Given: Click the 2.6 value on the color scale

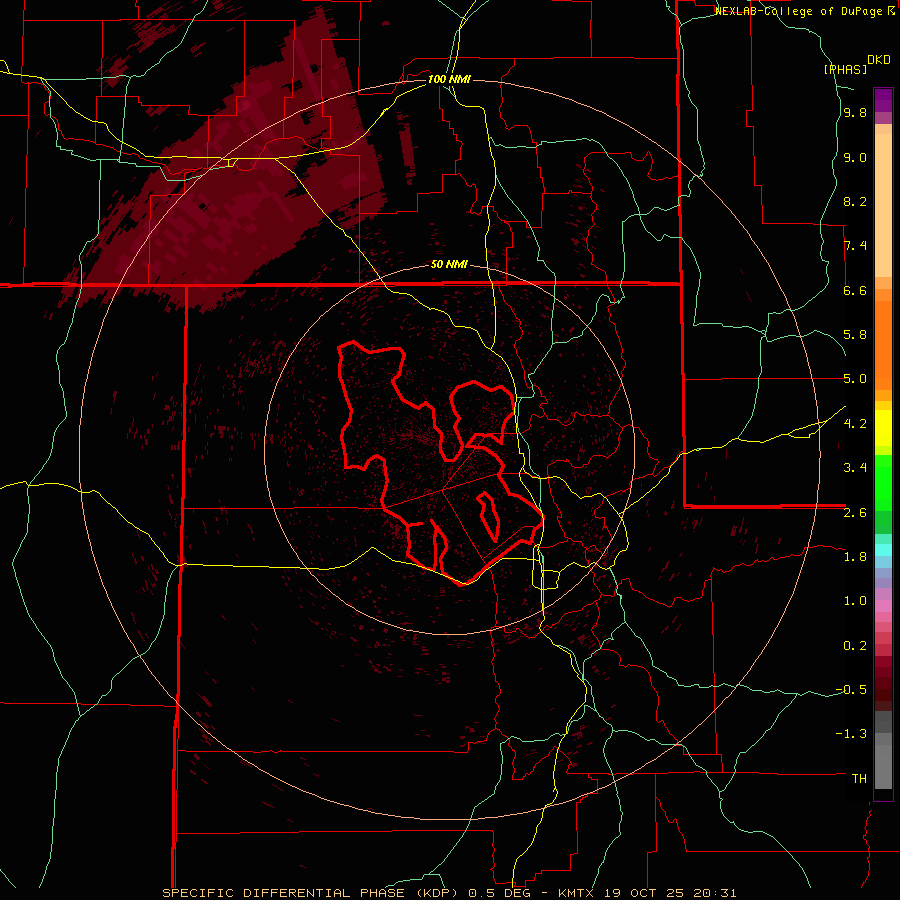Looking at the screenshot, I should (x=855, y=513).
